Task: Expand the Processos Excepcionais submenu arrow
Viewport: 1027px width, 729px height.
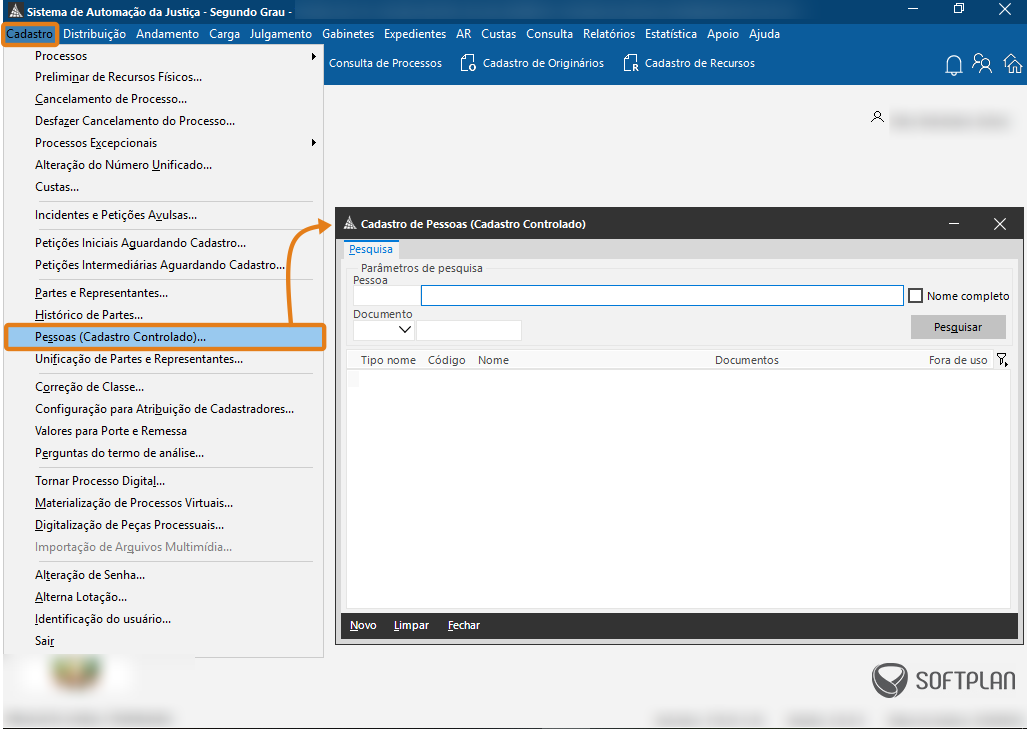Action: coord(314,143)
